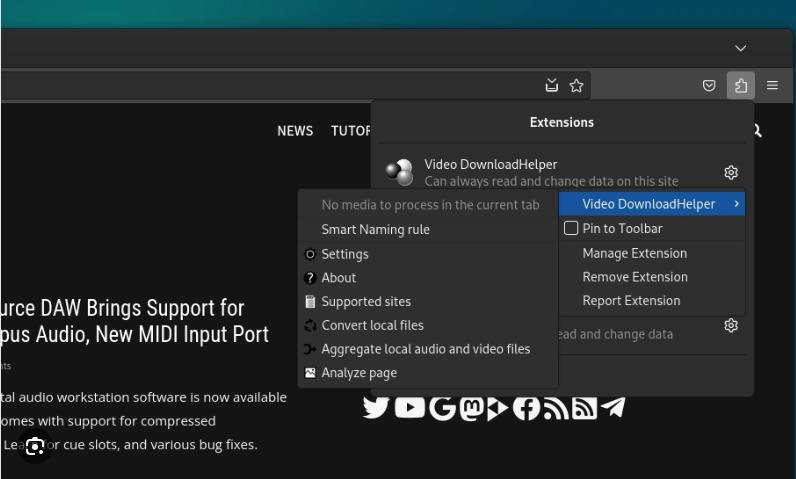Open the list-all-tabs chevron in tab bar
Image resolution: width=796 pixels, height=479 pixels.
coord(741,48)
